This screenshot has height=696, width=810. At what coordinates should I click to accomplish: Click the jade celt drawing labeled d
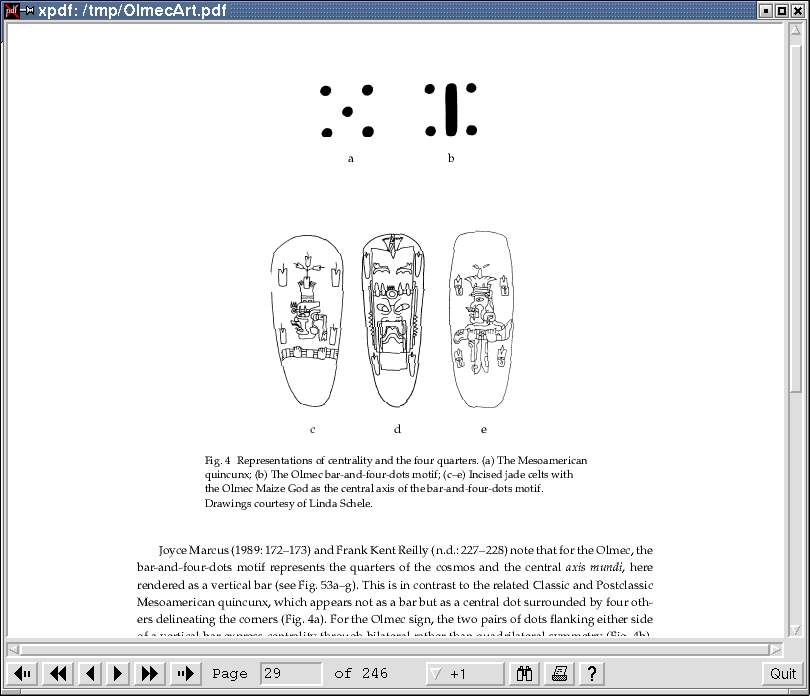pyautogui.click(x=393, y=320)
